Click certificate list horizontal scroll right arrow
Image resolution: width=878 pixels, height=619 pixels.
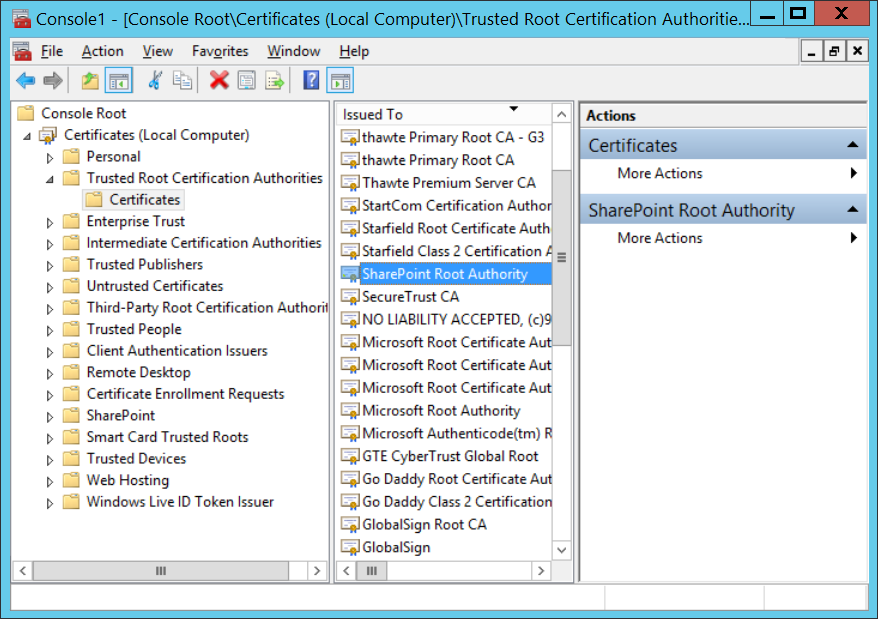click(x=541, y=571)
